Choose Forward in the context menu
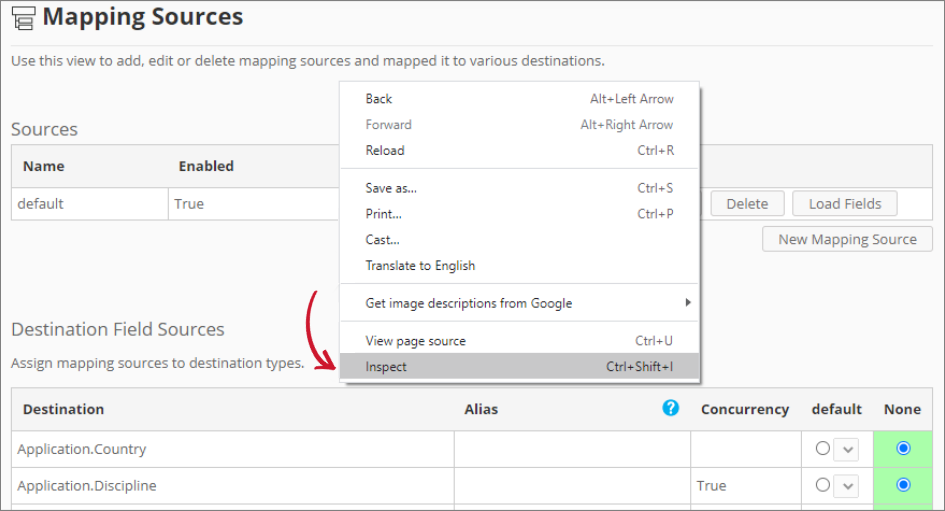945x511 pixels. pyautogui.click(x=519, y=125)
